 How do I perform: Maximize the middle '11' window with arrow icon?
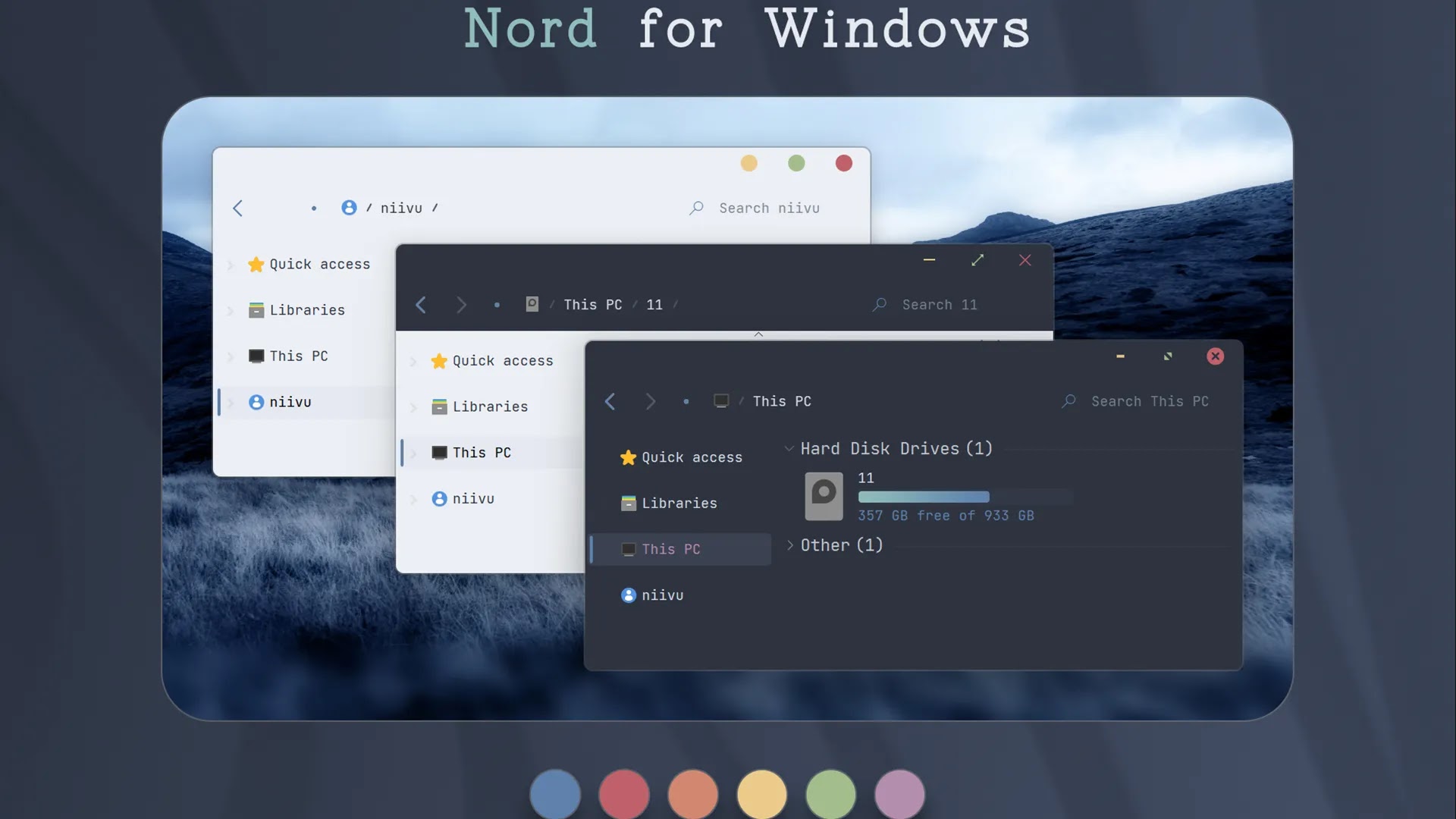tap(977, 259)
